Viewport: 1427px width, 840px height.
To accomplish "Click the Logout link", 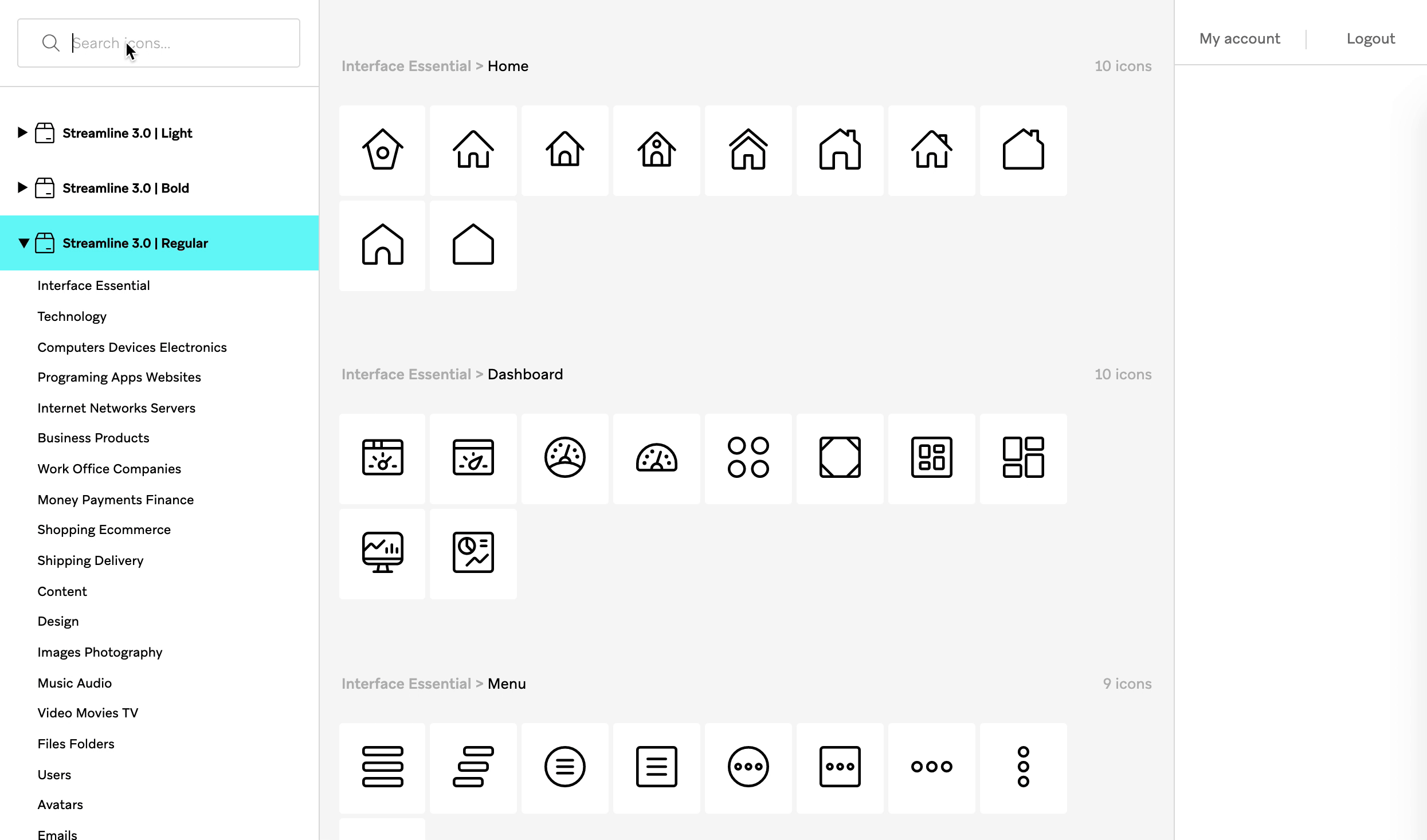I will (x=1370, y=39).
